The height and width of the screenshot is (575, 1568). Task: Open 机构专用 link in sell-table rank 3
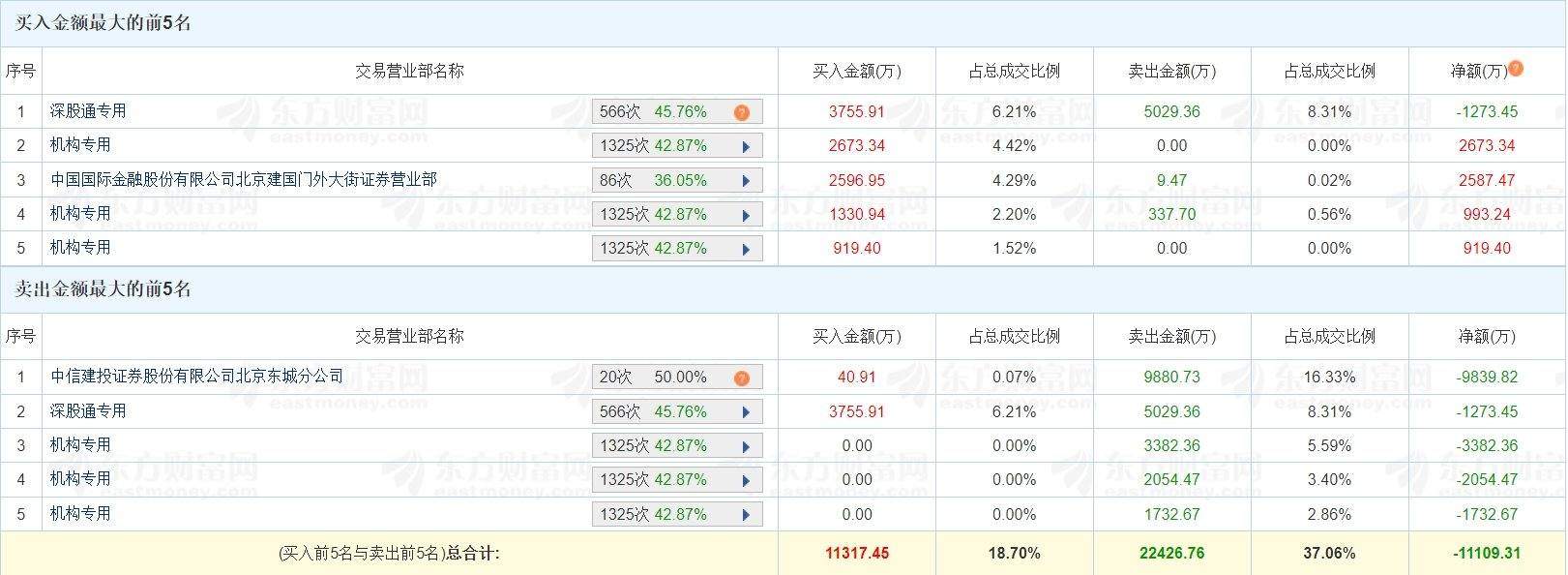(x=80, y=445)
